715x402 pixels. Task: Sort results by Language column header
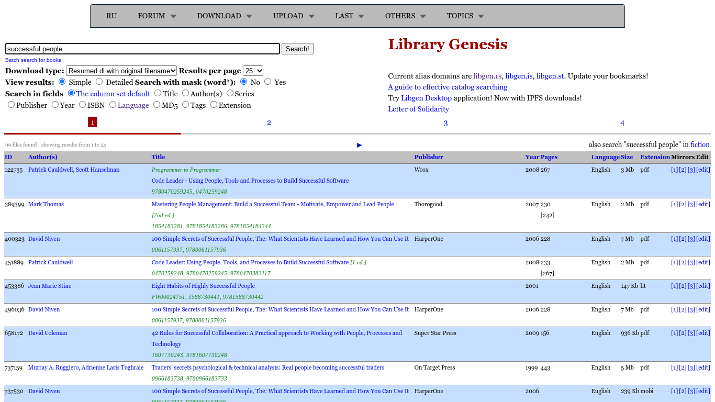coord(605,157)
